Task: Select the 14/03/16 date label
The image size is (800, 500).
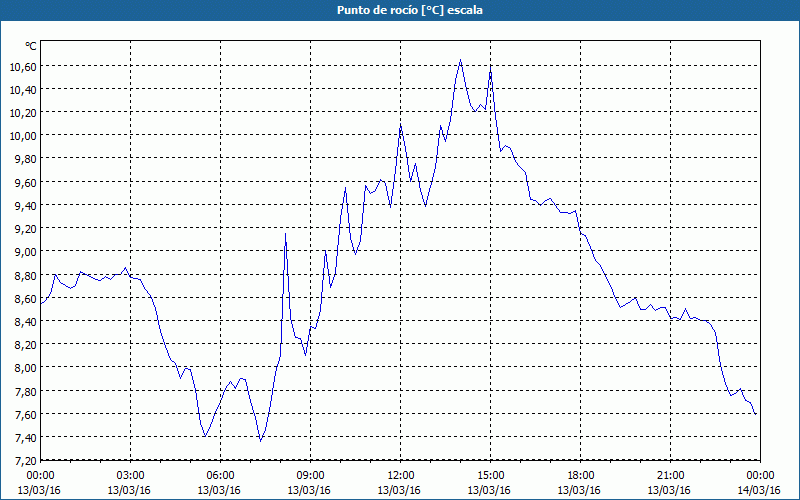Action: [x=759, y=490]
